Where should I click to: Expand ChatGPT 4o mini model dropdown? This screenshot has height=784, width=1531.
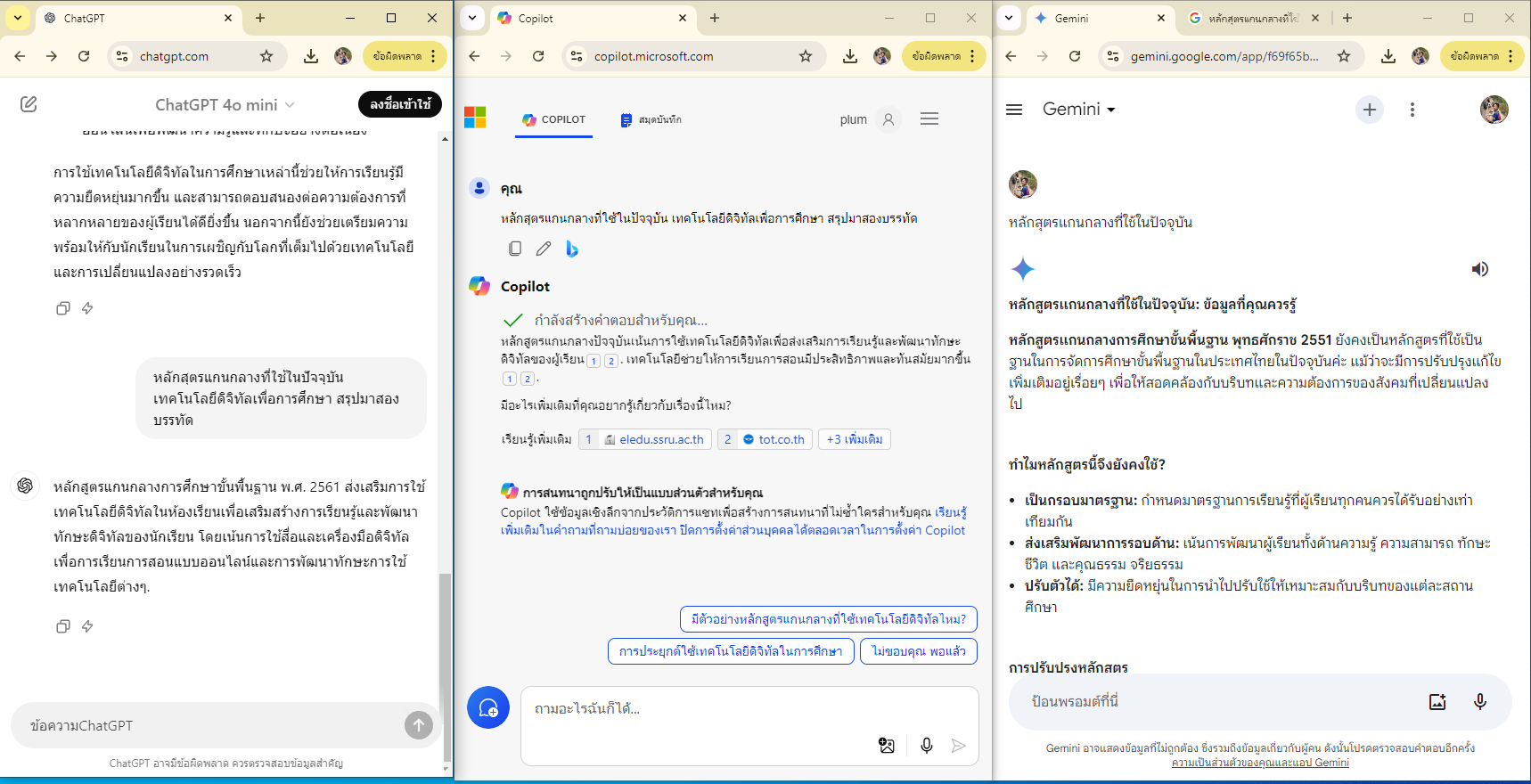coord(225,105)
